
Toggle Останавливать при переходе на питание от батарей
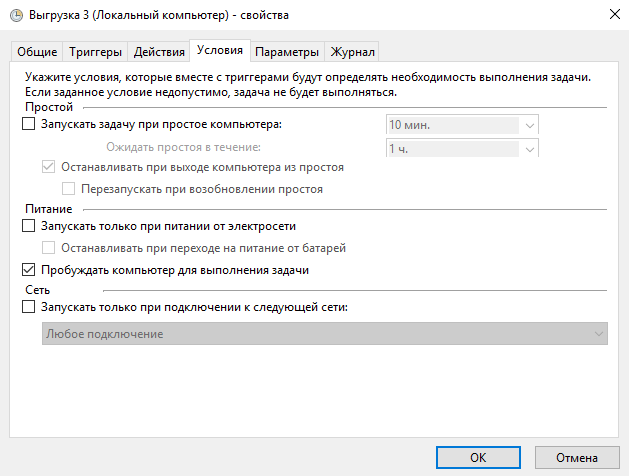tap(48, 248)
